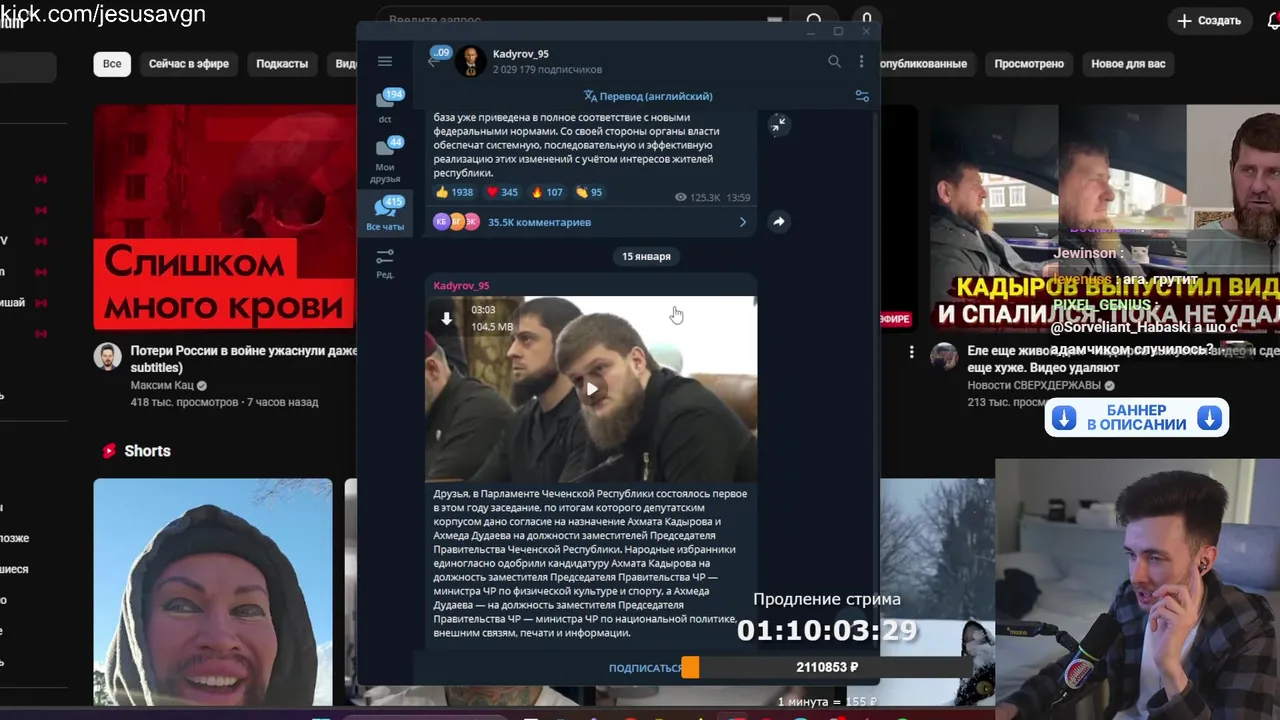Open the Telegram hamburger main menu
Viewport: 1280px width, 720px height.
tap(385, 61)
